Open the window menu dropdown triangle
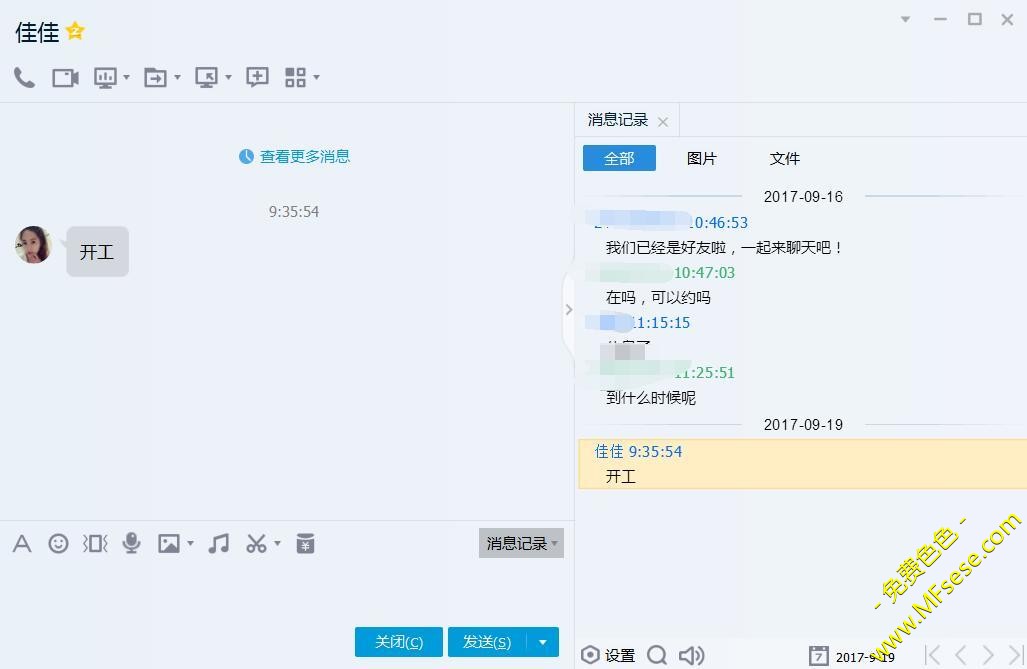The height and width of the screenshot is (669, 1027). (905, 20)
